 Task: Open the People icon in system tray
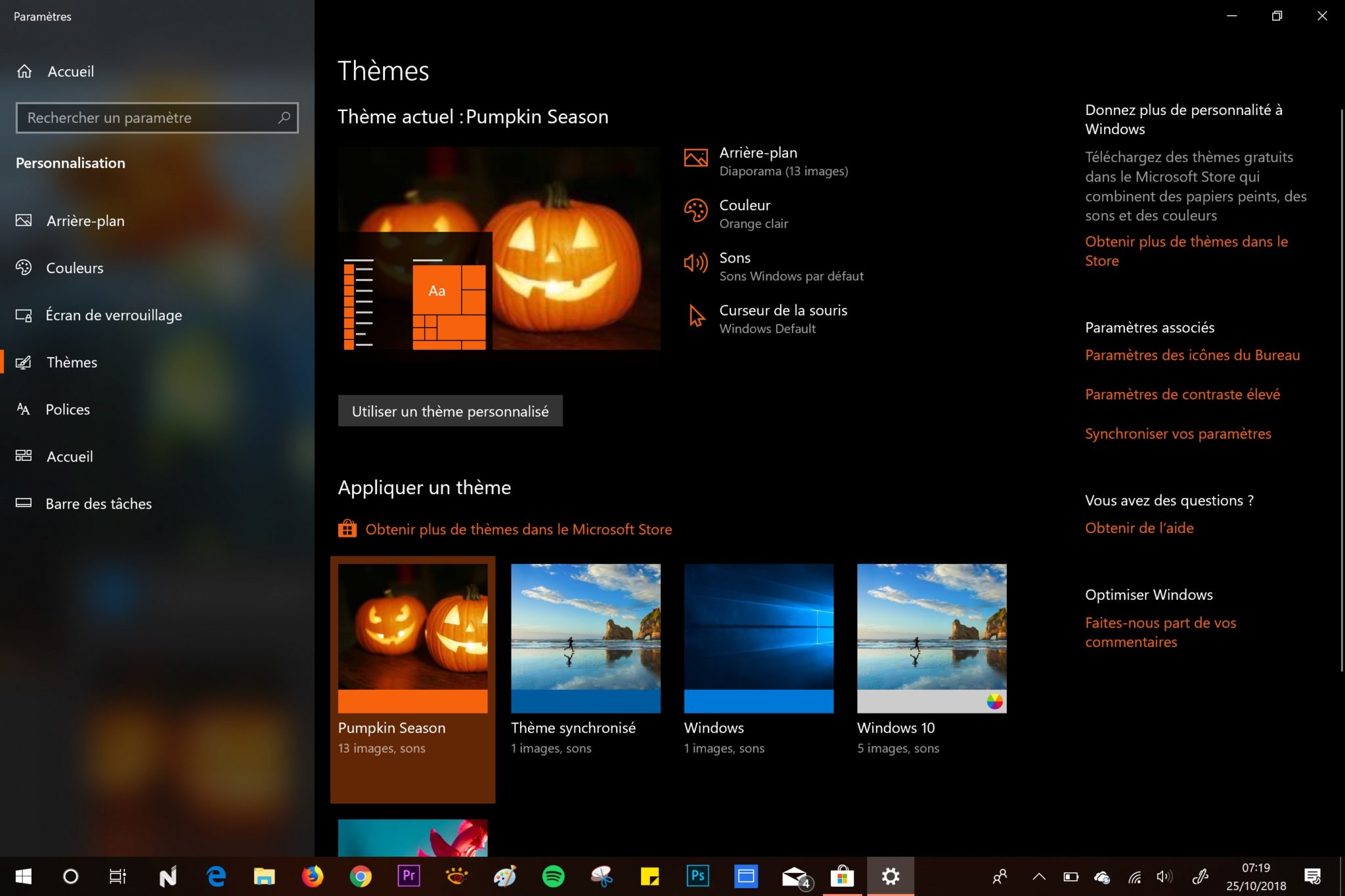1000,876
